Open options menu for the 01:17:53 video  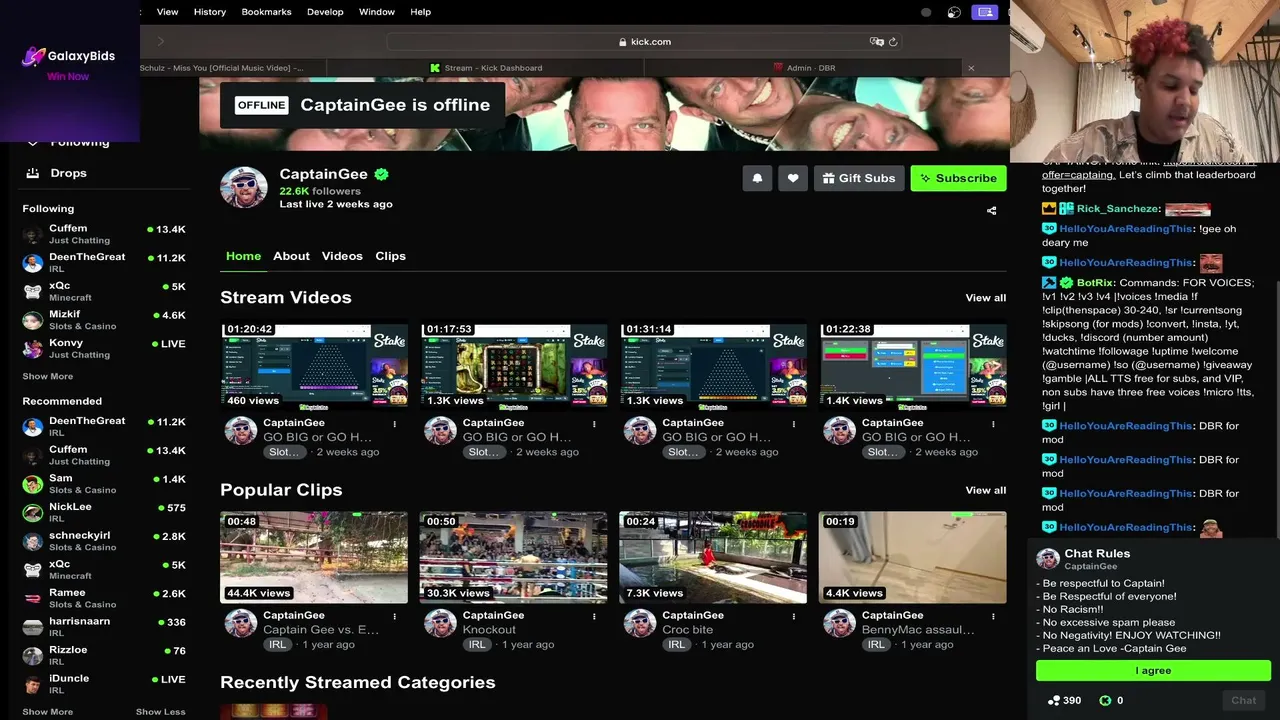594,424
